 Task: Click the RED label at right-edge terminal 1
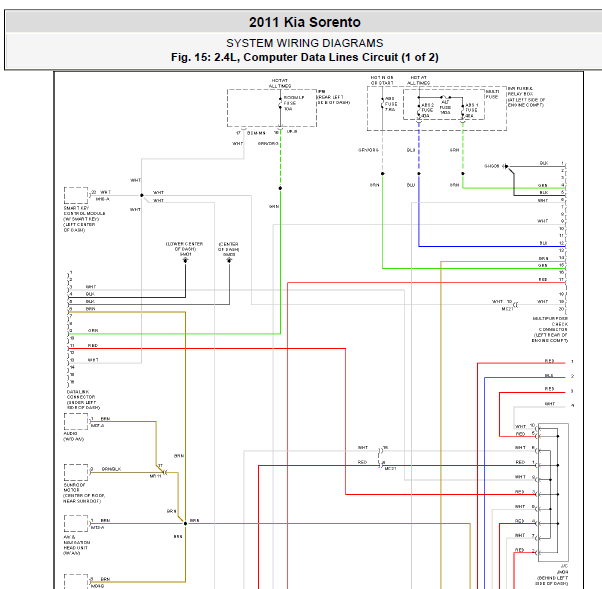(x=550, y=361)
